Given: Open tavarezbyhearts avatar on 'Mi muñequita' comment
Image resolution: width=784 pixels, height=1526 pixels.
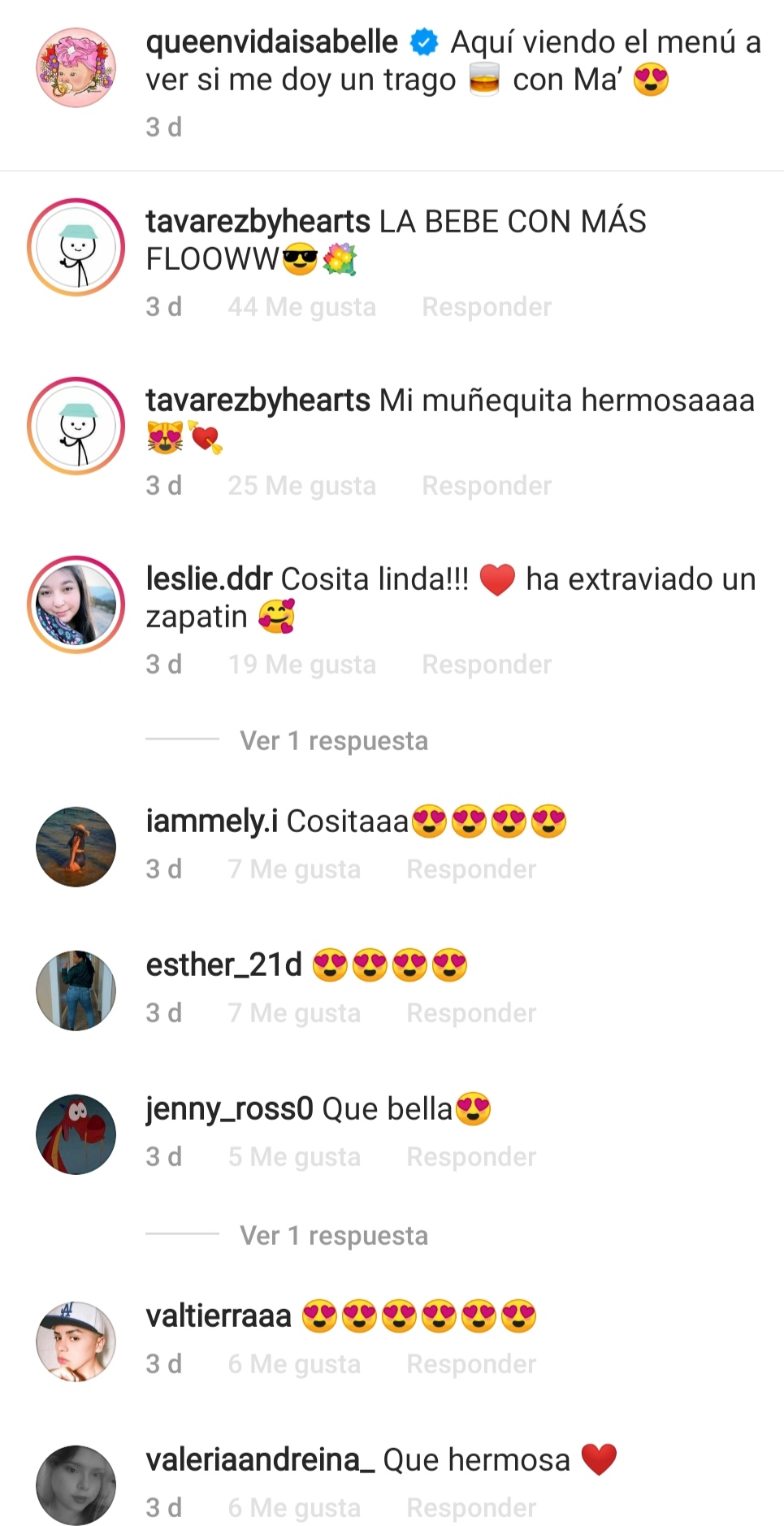Looking at the screenshot, I should tap(76, 426).
